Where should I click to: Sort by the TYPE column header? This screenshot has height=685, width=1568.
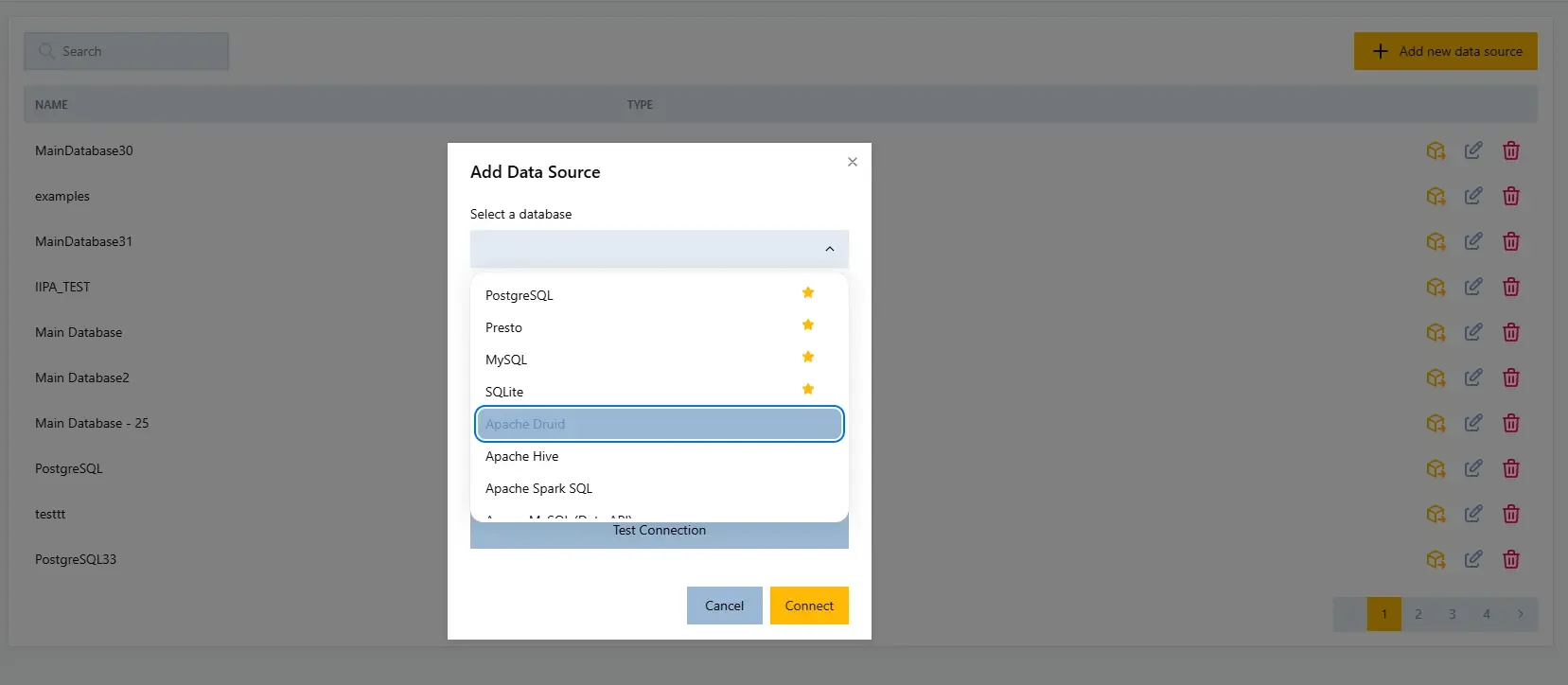pyautogui.click(x=640, y=105)
